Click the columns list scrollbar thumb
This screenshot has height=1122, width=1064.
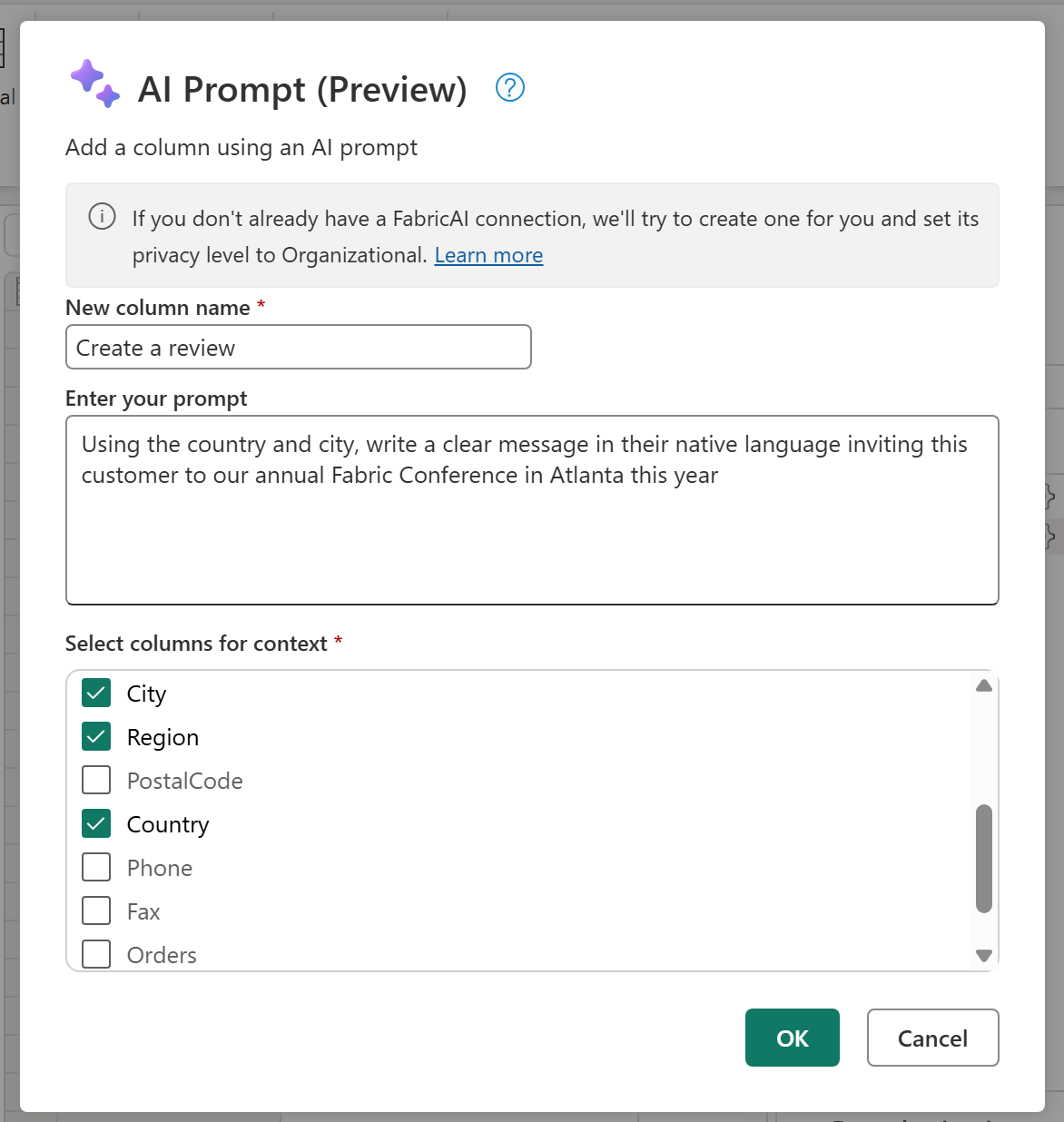coord(983,858)
